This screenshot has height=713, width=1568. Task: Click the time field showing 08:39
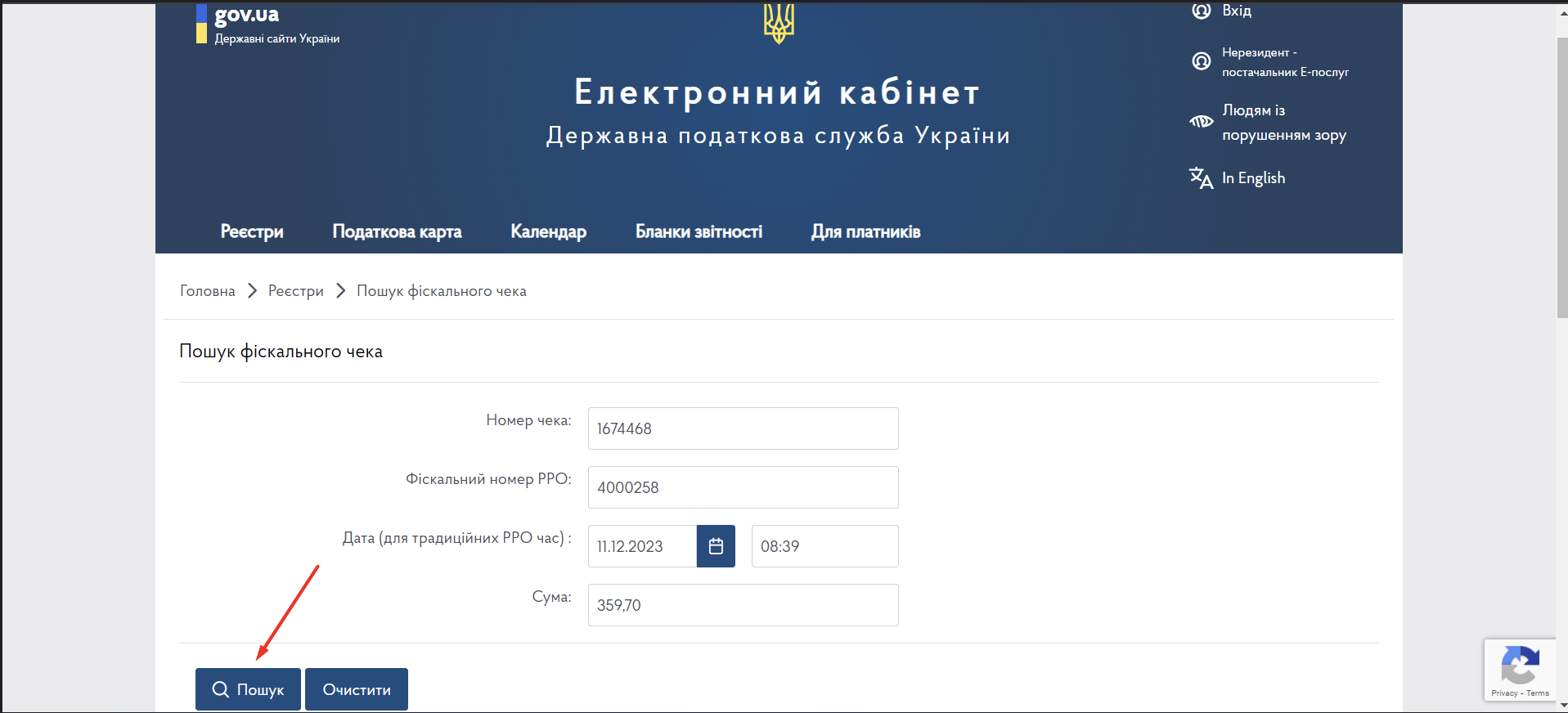pos(824,546)
